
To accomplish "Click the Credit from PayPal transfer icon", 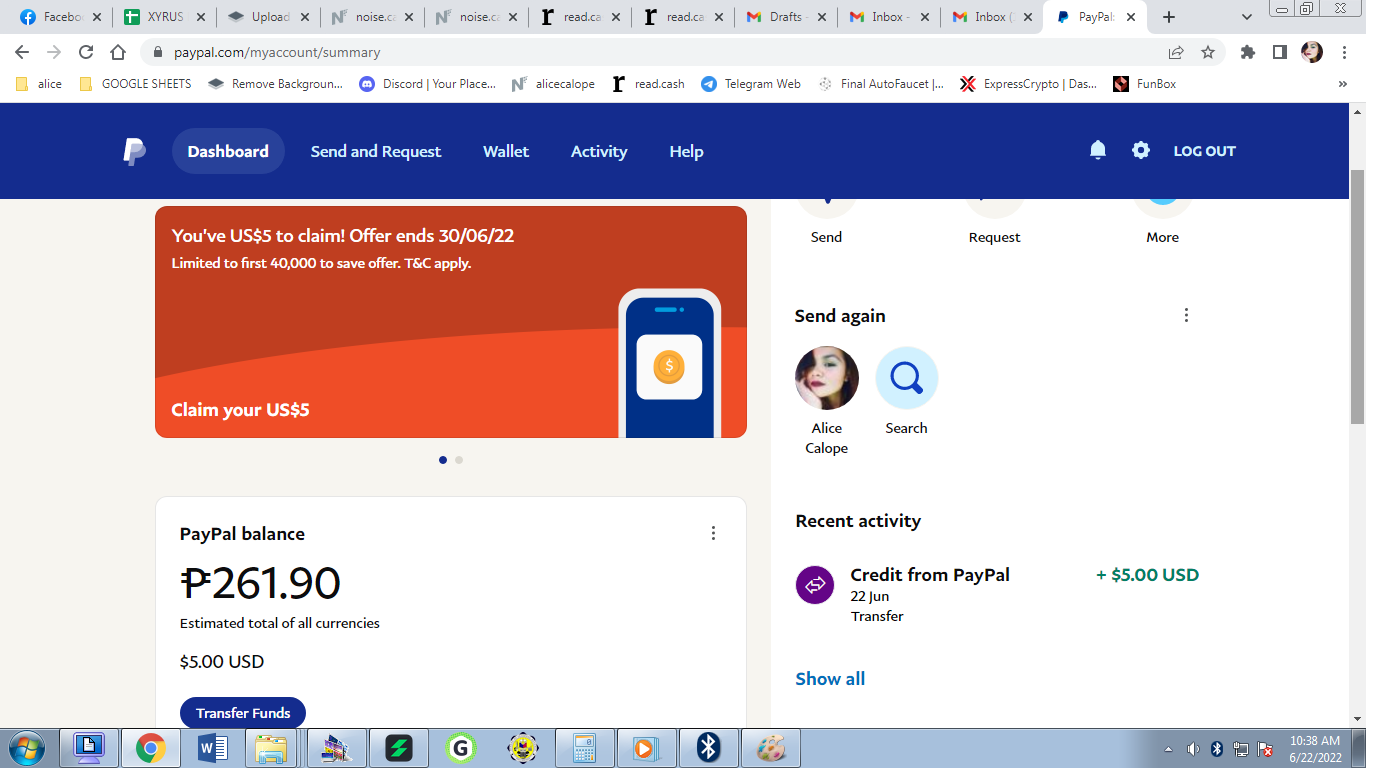I will [815, 585].
